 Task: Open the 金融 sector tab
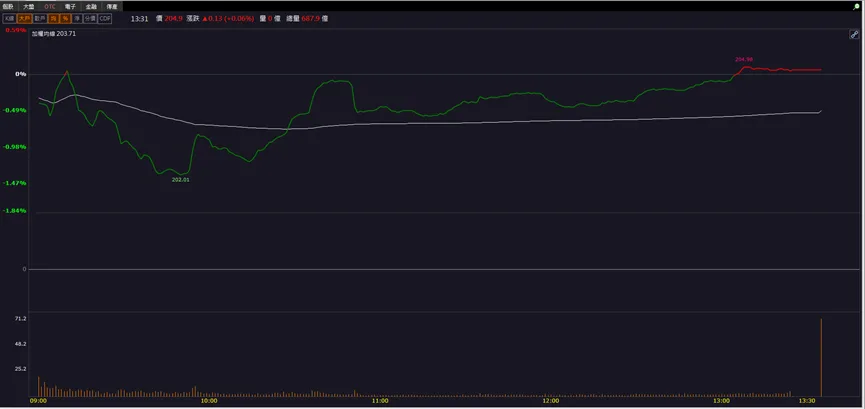coord(91,7)
